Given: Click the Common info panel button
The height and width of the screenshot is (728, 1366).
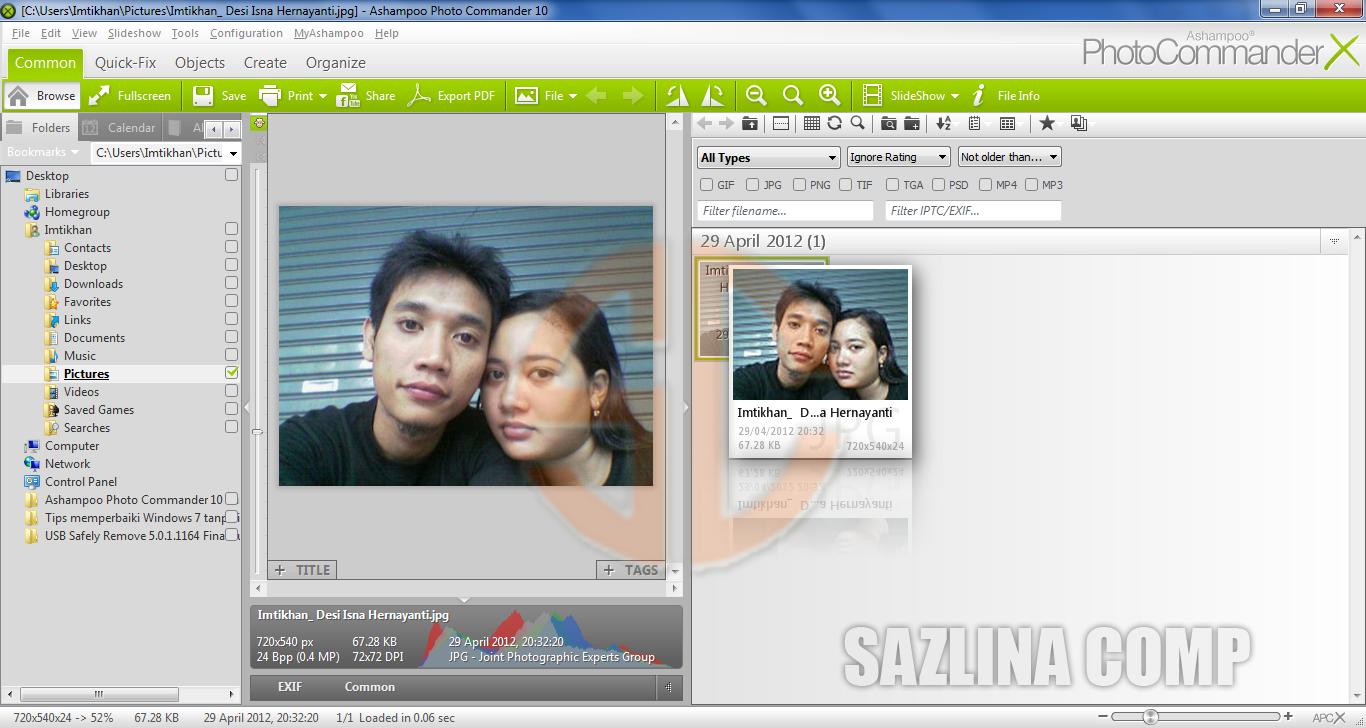Looking at the screenshot, I should tap(370, 687).
